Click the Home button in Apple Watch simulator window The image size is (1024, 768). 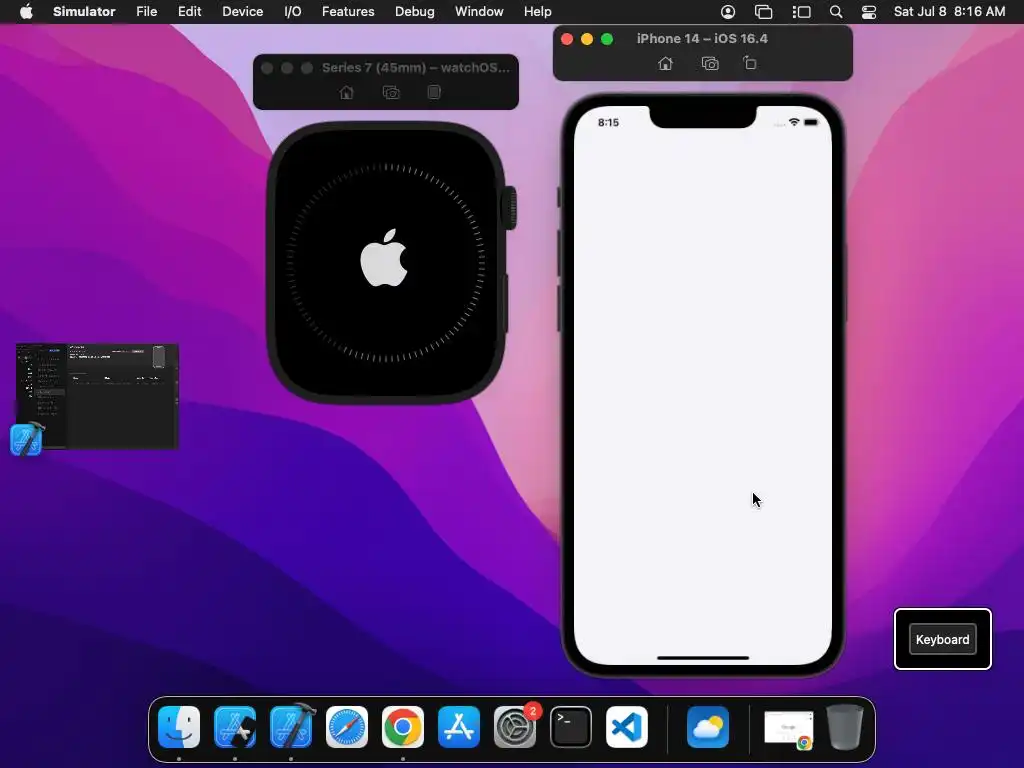[347, 92]
